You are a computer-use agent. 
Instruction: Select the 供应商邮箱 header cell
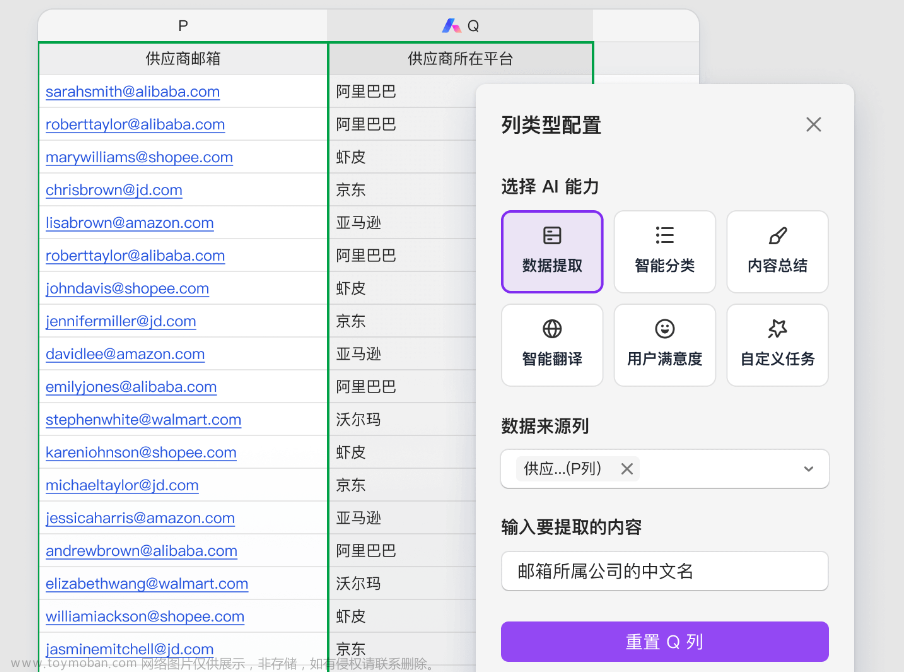pos(183,58)
